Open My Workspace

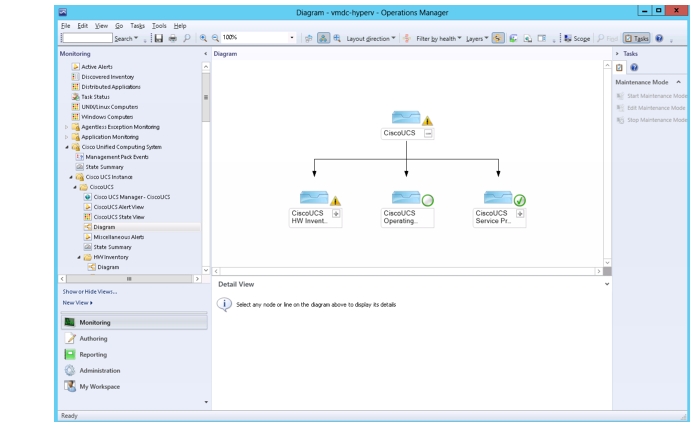pos(134,387)
